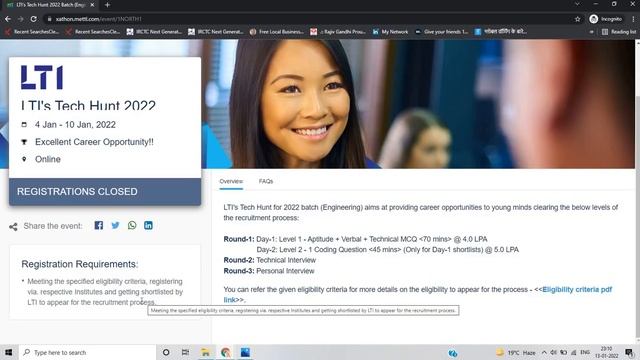The height and width of the screenshot is (360, 640).
Task: Click the 'Round-2: Technical Interview' line
Action: pyautogui.click(x=269, y=260)
